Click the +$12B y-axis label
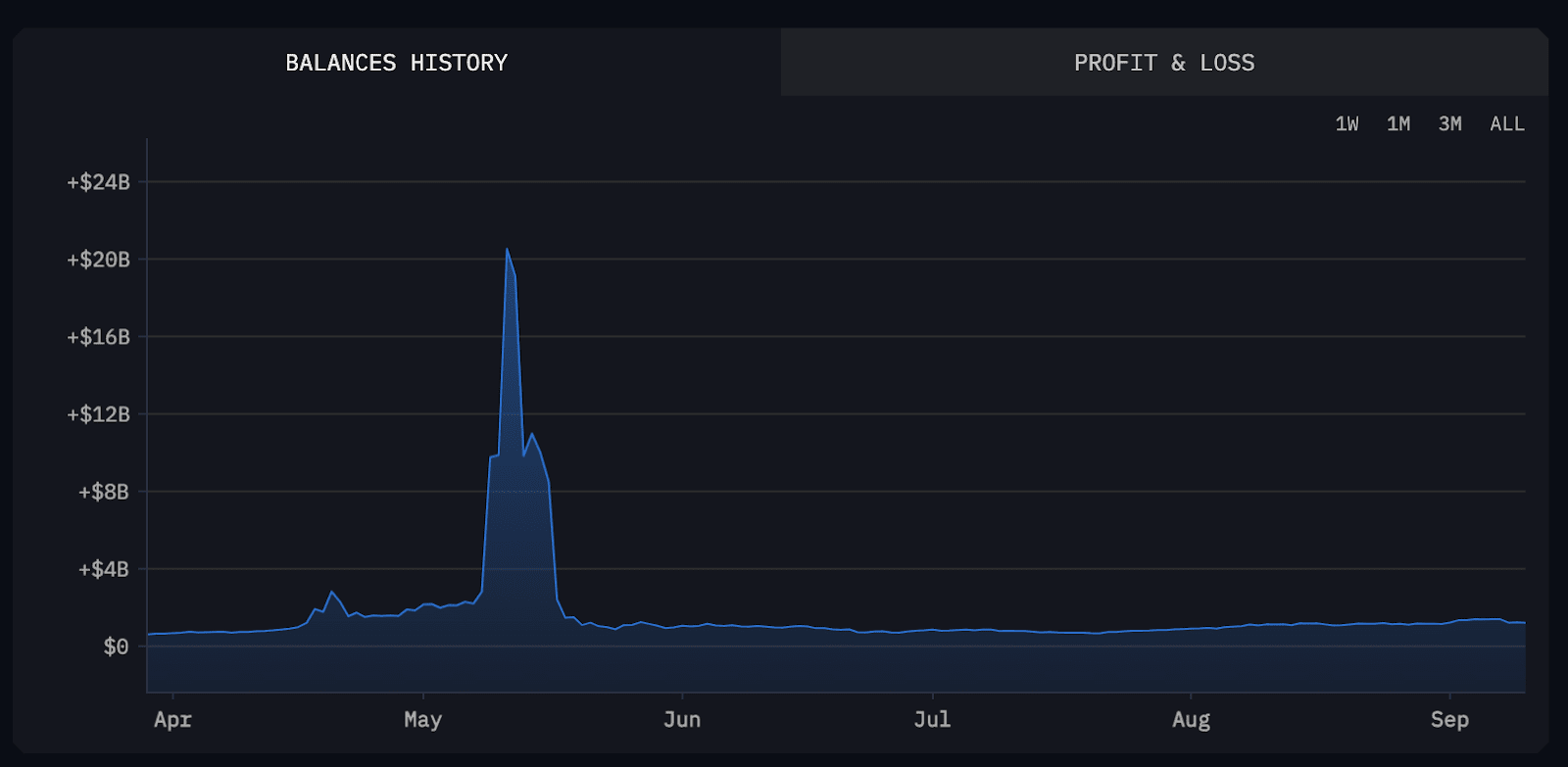 [98, 414]
